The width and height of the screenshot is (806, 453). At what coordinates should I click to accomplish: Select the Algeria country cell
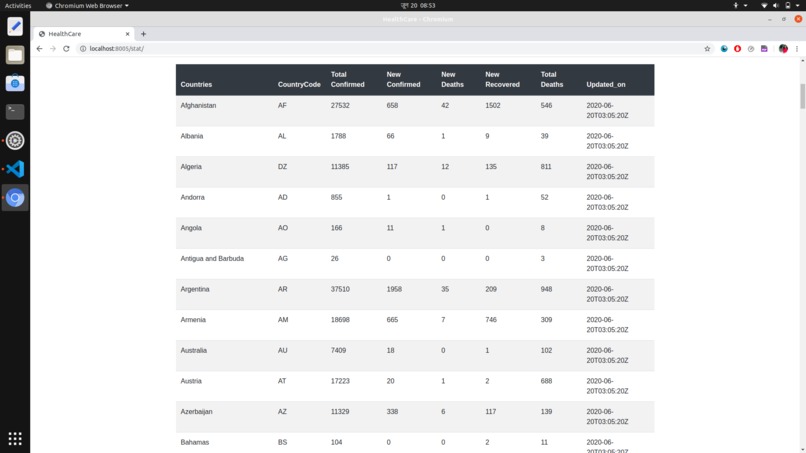[x=191, y=167]
